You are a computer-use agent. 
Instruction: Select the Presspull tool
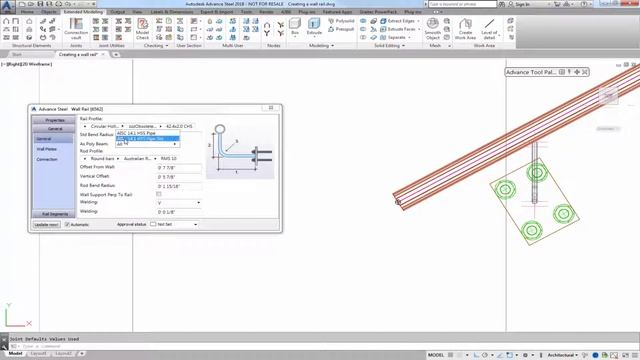coord(341,29)
